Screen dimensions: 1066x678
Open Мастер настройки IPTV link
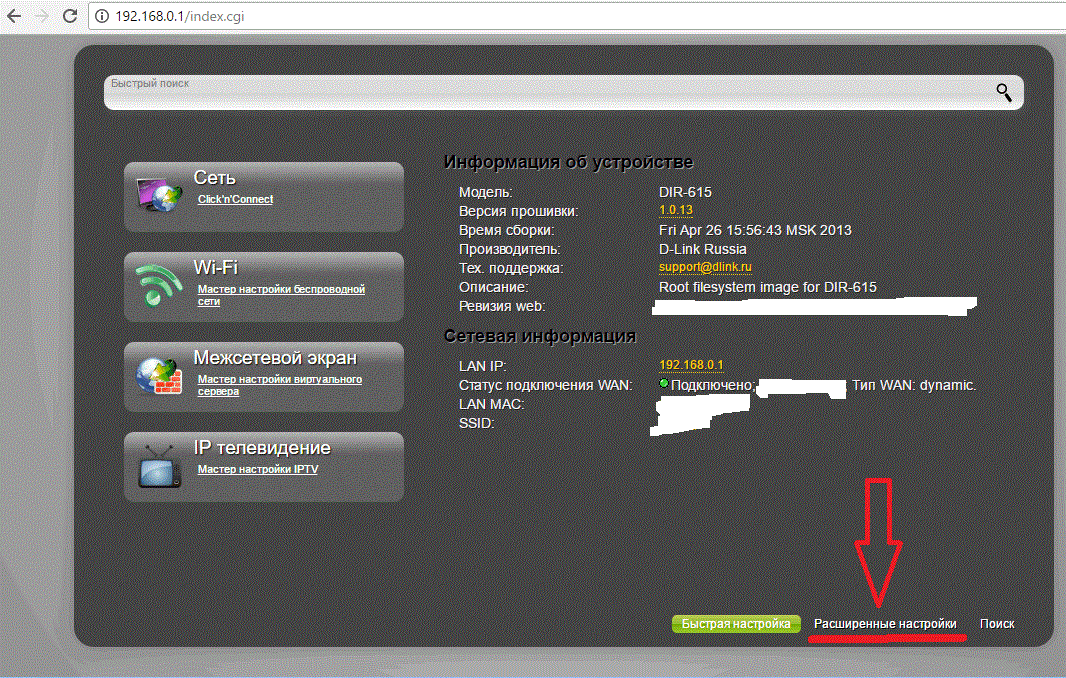258,469
